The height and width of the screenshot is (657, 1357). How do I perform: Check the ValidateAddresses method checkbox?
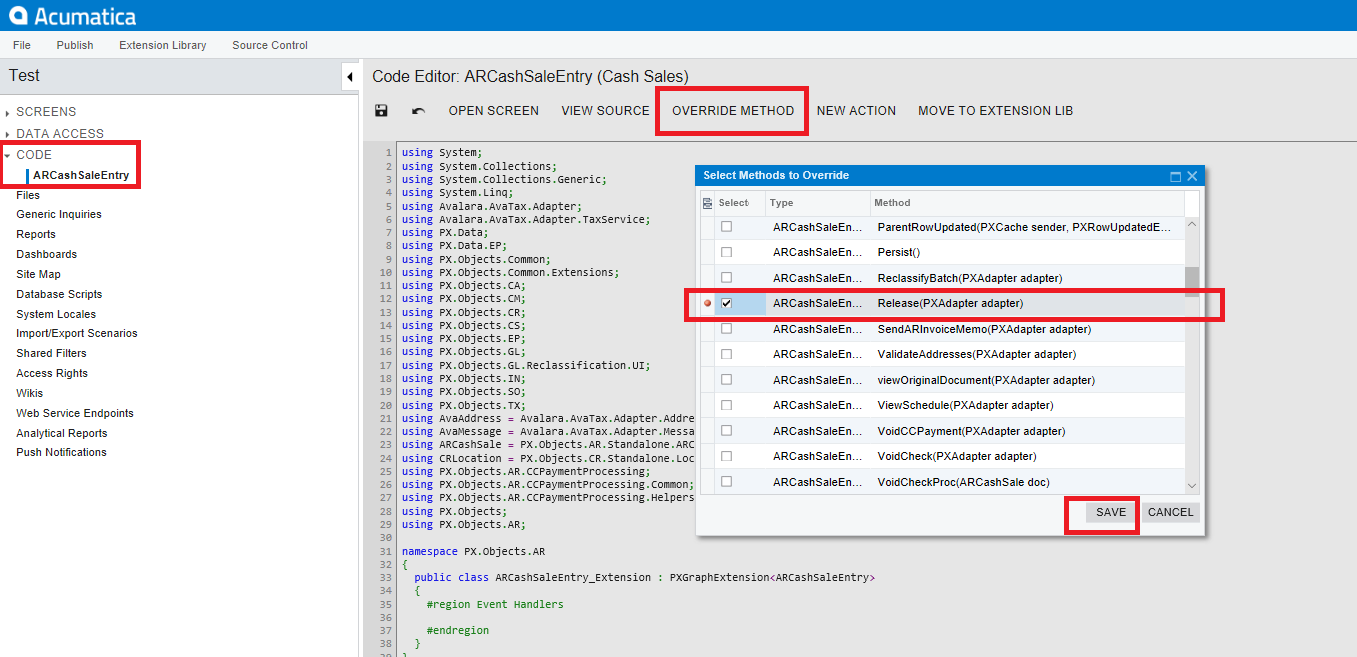tap(726, 354)
